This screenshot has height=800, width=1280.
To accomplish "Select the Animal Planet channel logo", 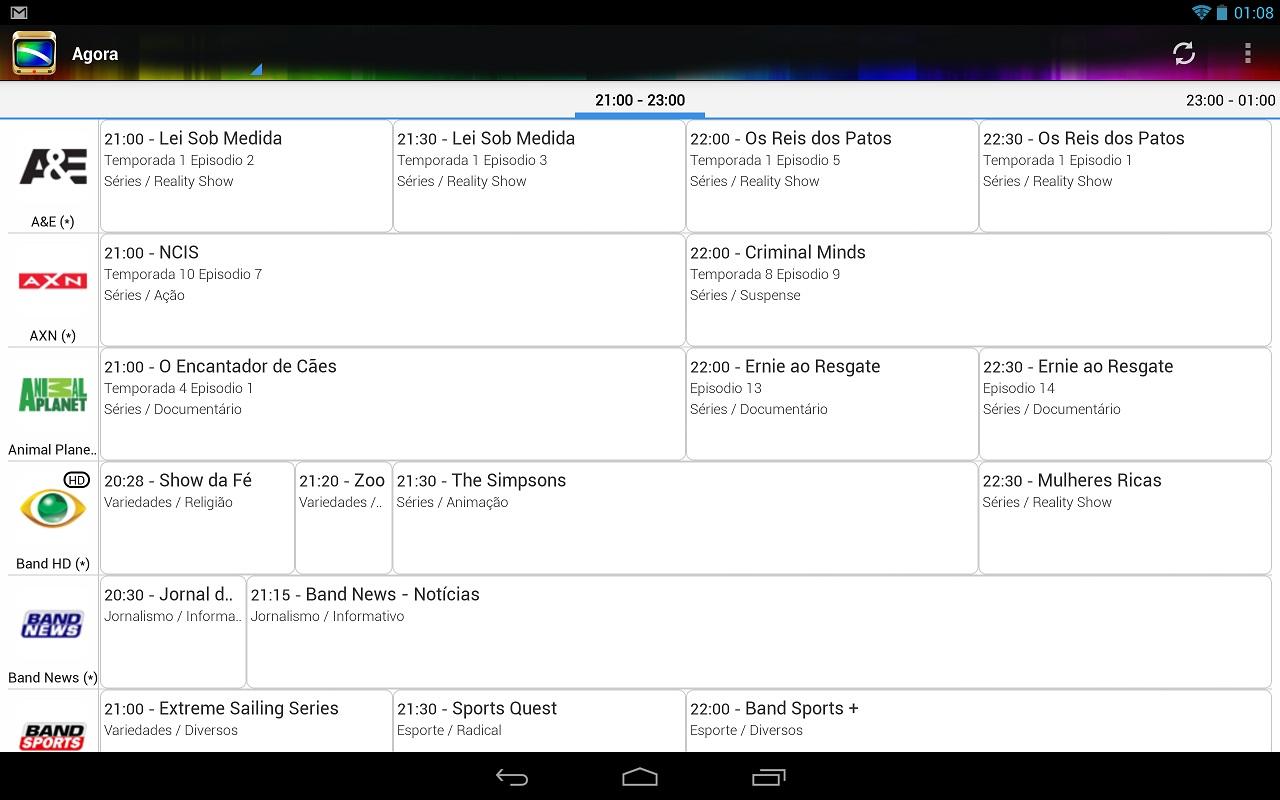I will pyautogui.click(x=53, y=394).
